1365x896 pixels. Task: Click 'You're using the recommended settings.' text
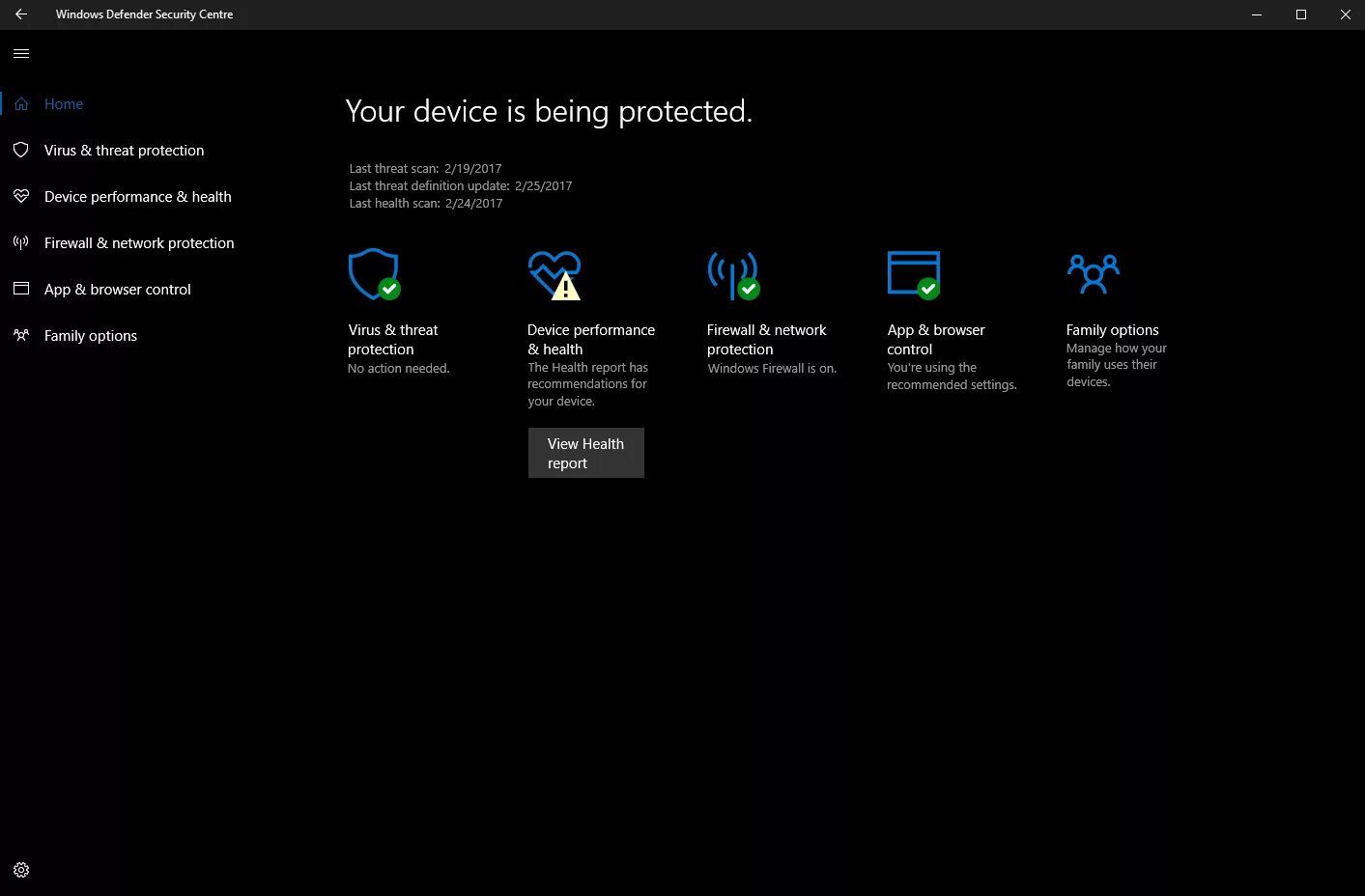click(952, 376)
